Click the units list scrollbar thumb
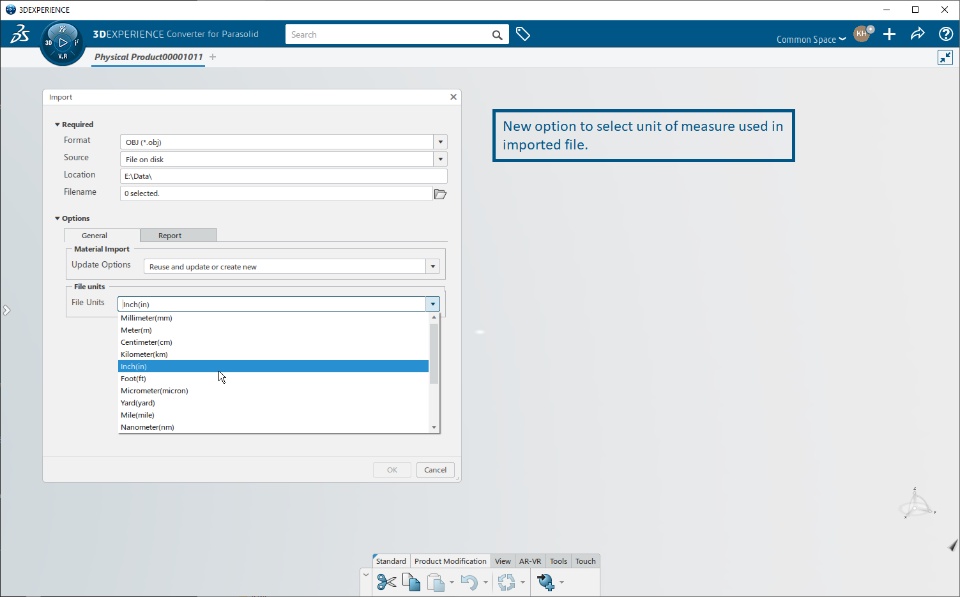The height and width of the screenshot is (597, 960). coord(434,353)
